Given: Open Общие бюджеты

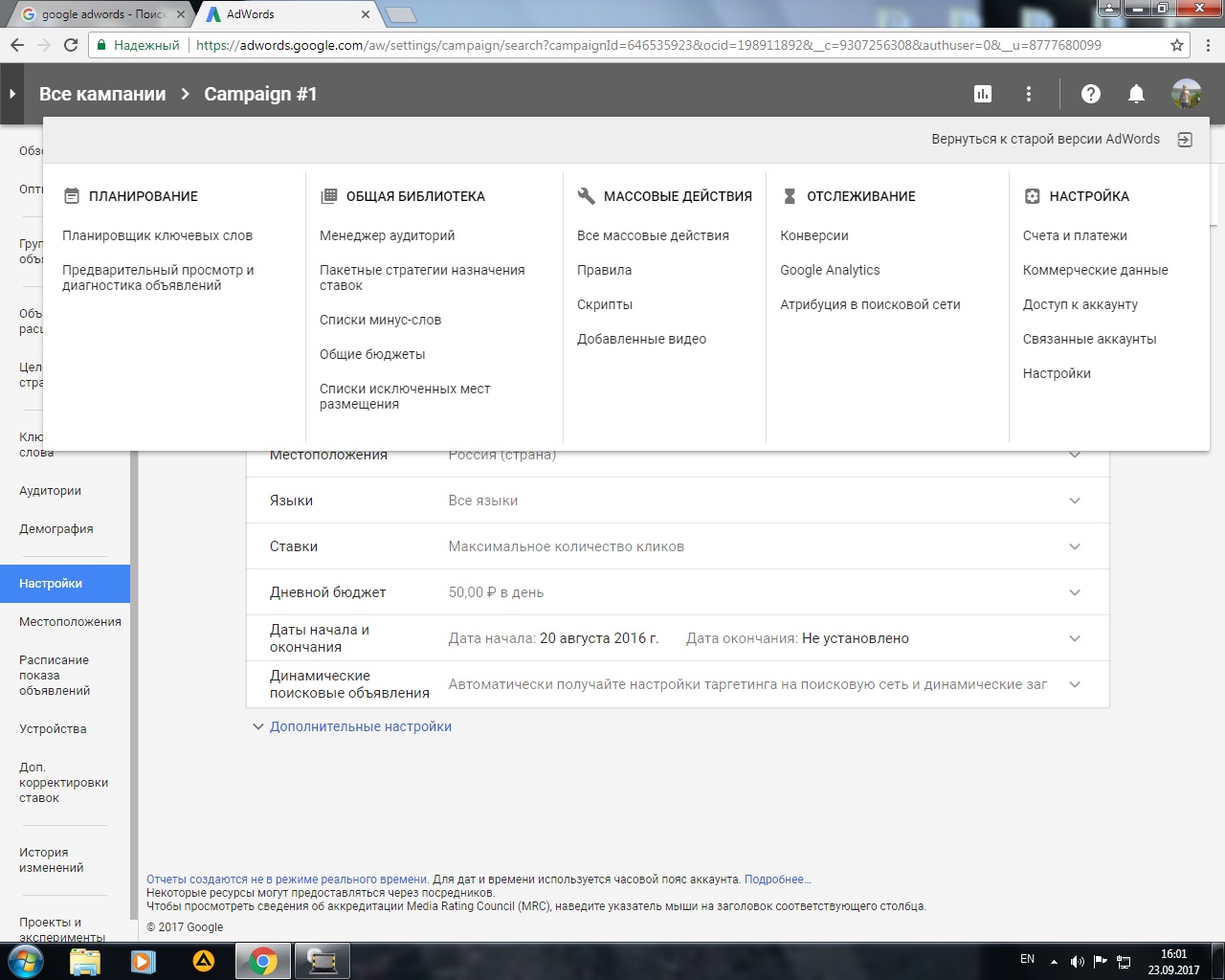Looking at the screenshot, I should click(372, 354).
